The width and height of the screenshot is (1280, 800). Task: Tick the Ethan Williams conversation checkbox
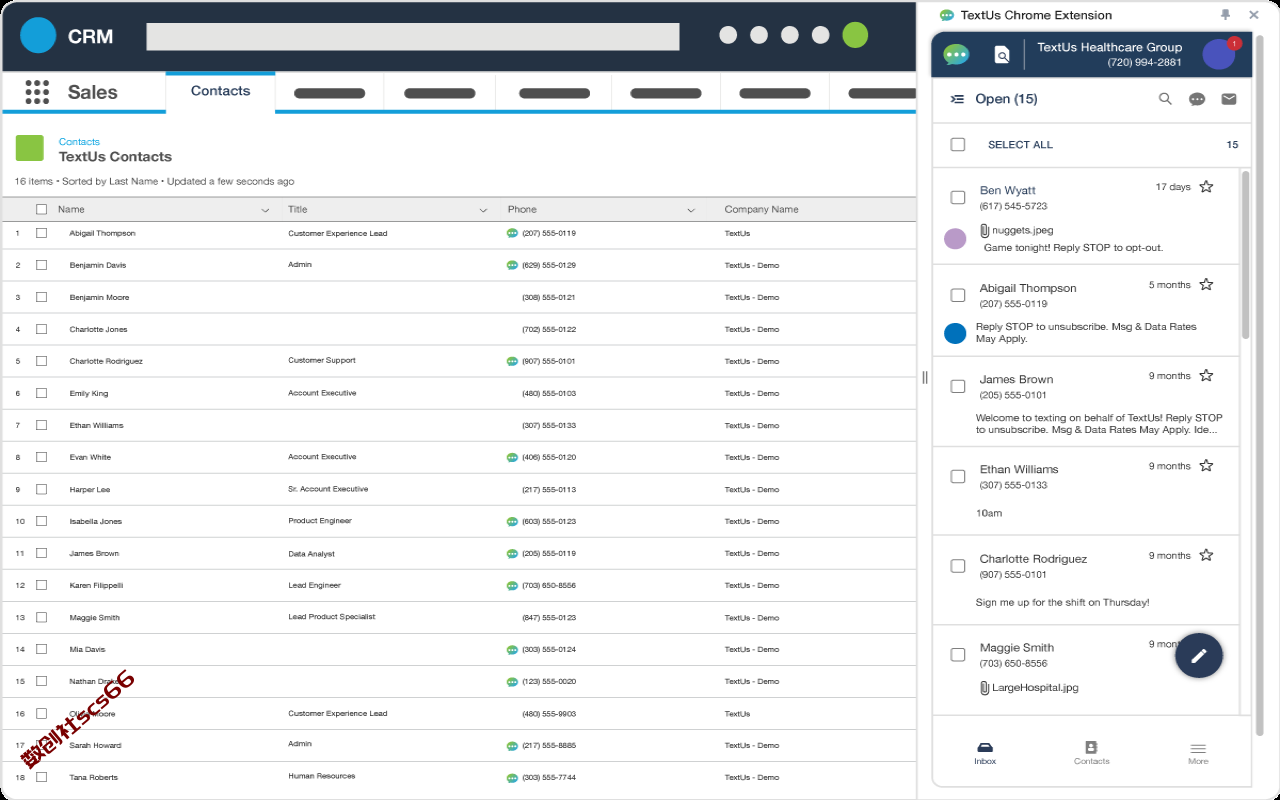958,476
